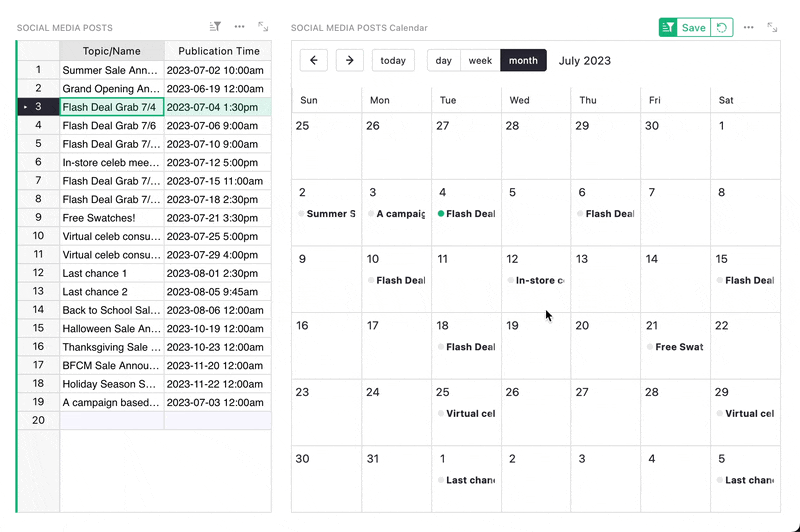Viewport: 800px width, 532px height.
Task: Save the calendar sort and filter settings
Action: (x=693, y=28)
